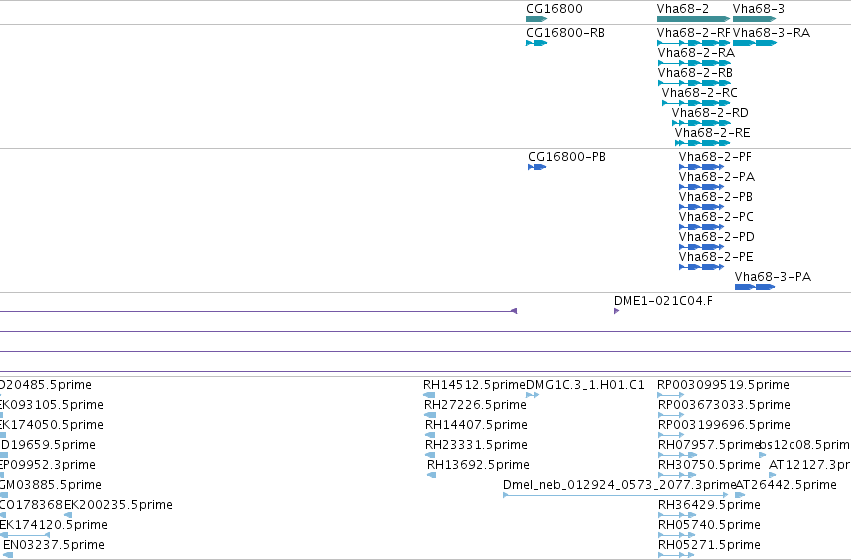This screenshot has height=560, width=851.
Task: Click the DMG1C.3_1.H01.C1 EST label
Action: pyautogui.click(x=585, y=385)
